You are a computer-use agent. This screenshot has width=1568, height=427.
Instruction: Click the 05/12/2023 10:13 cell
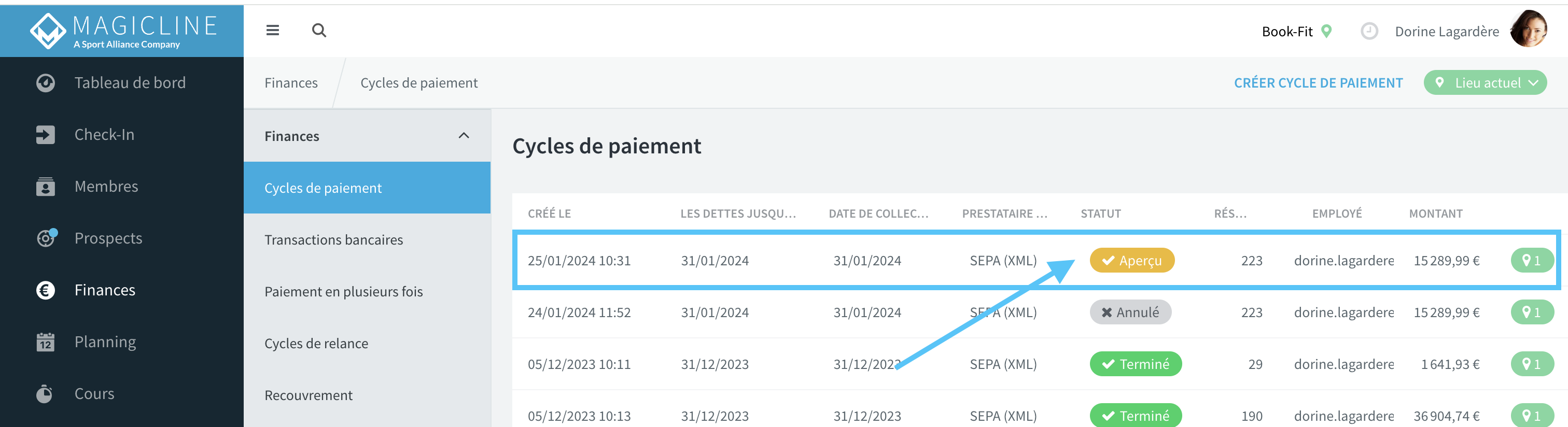579,416
